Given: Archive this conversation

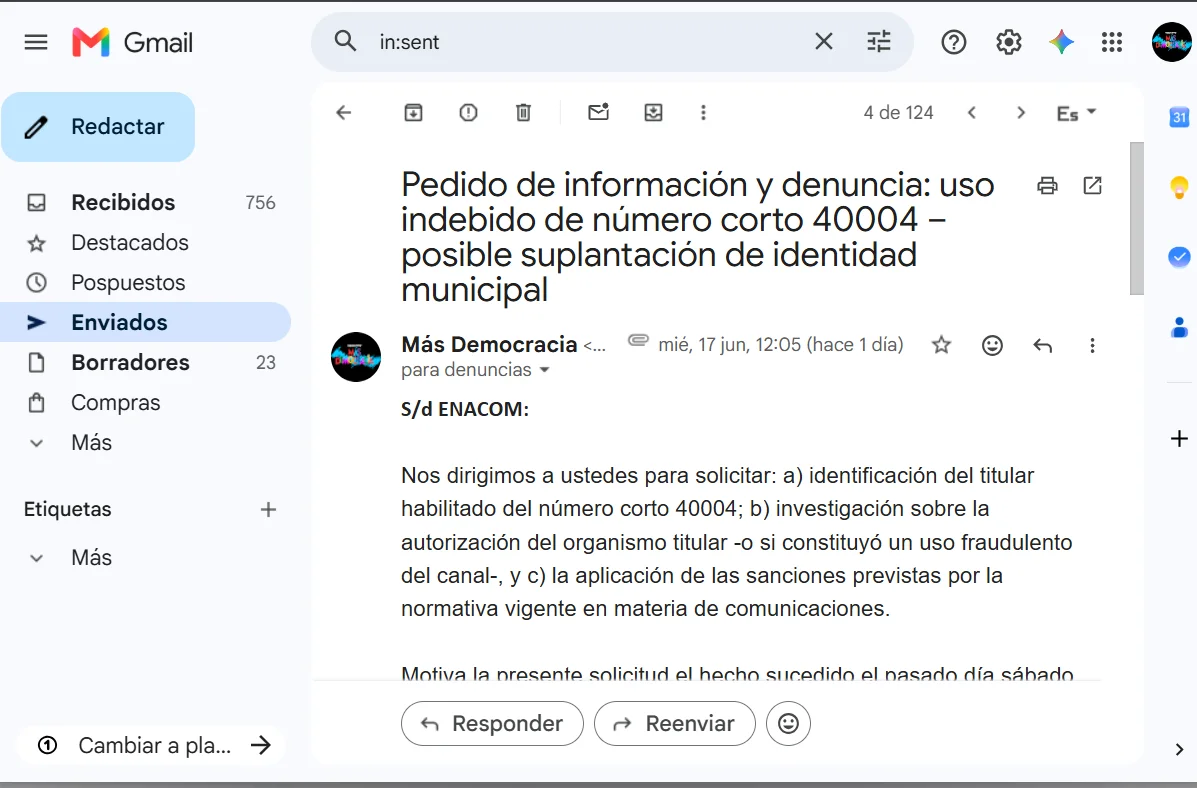Looking at the screenshot, I should click(x=413, y=113).
